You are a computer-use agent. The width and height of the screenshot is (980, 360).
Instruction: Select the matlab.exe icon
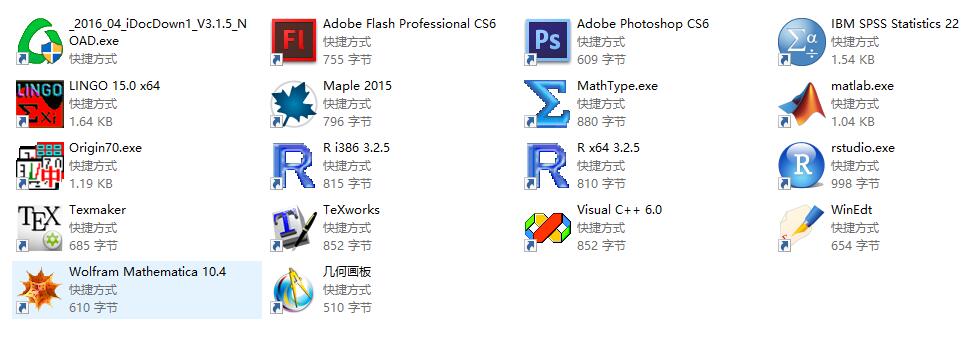click(801, 104)
